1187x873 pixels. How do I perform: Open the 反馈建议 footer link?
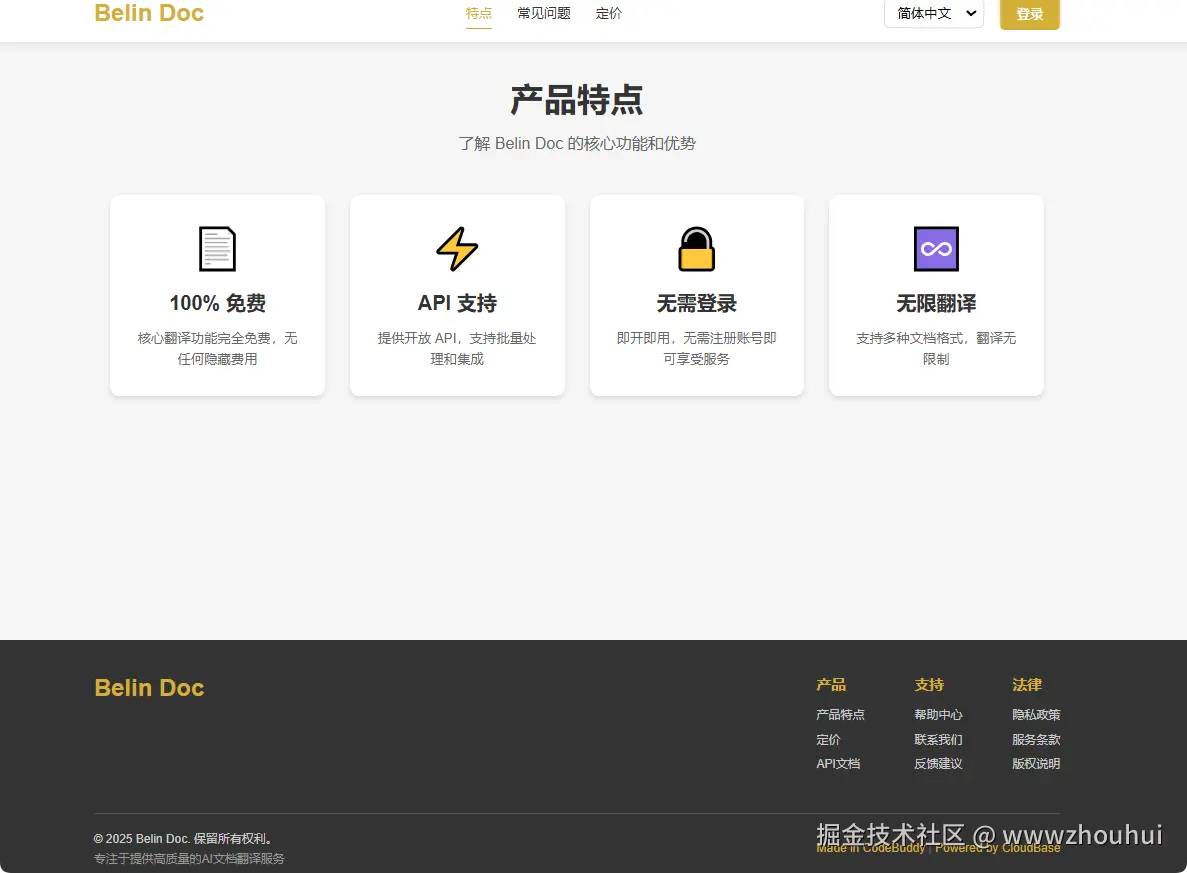938,764
